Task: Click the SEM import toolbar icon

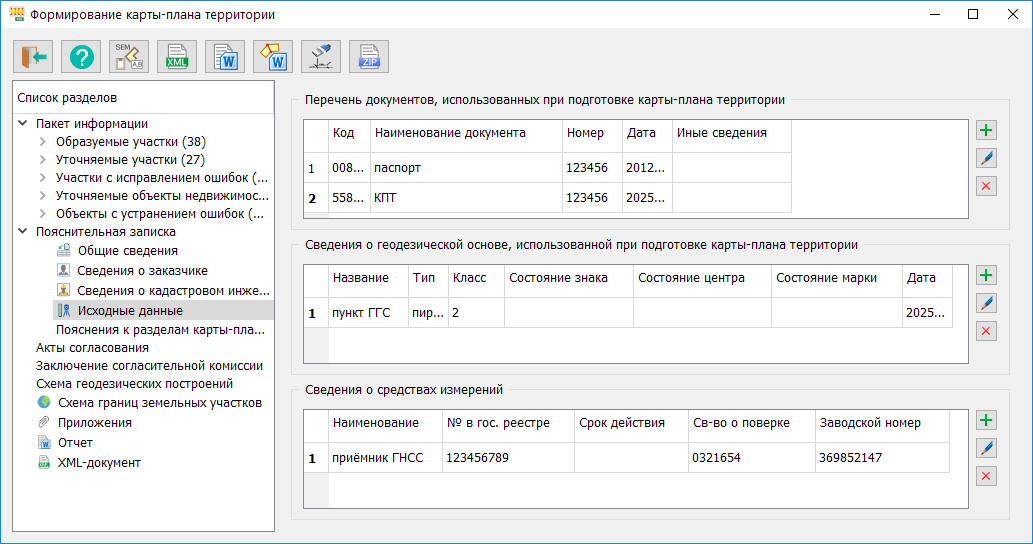Action: pyautogui.click(x=129, y=58)
